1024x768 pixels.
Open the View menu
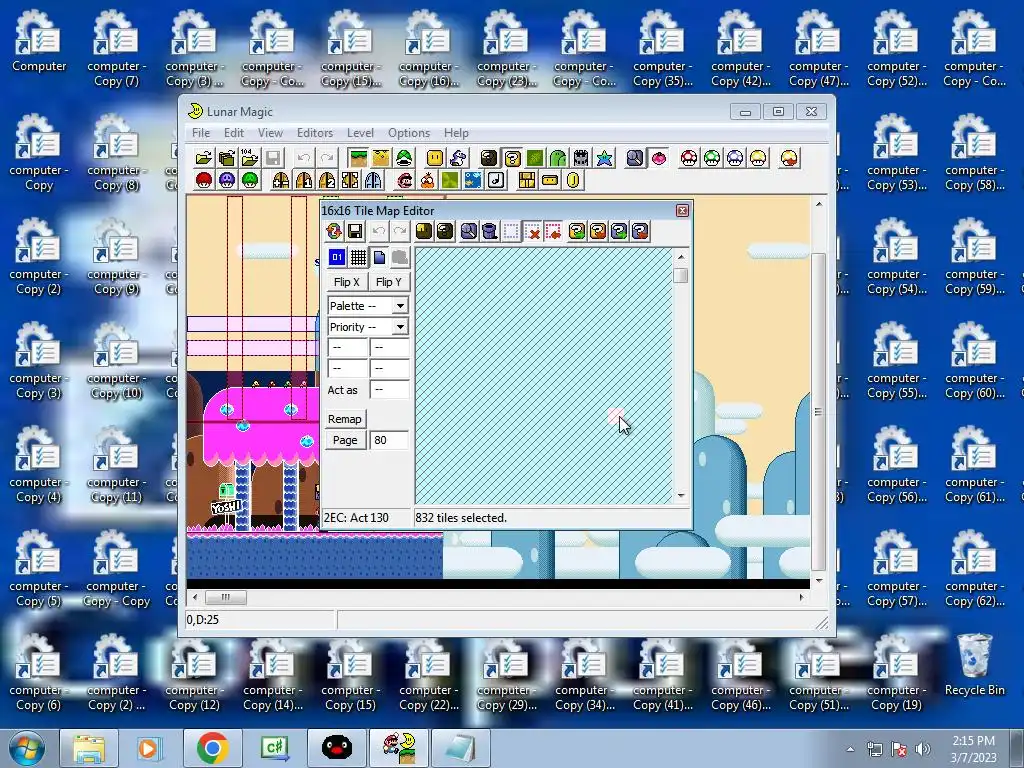270,133
